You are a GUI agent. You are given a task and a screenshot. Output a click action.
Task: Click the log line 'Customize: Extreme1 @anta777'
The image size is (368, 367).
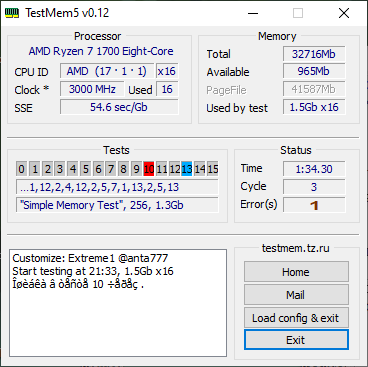pos(90,258)
